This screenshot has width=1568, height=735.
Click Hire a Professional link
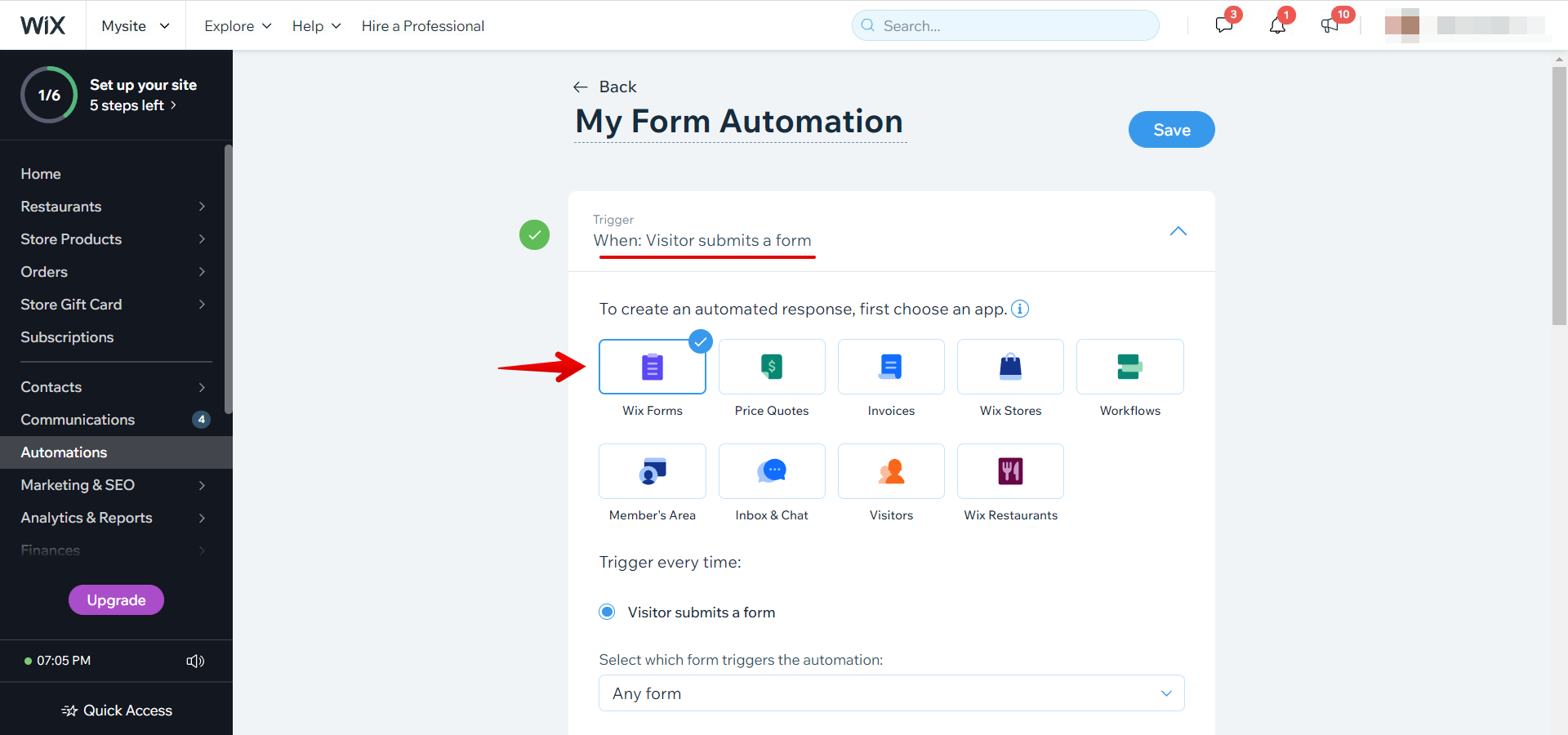[x=423, y=25]
